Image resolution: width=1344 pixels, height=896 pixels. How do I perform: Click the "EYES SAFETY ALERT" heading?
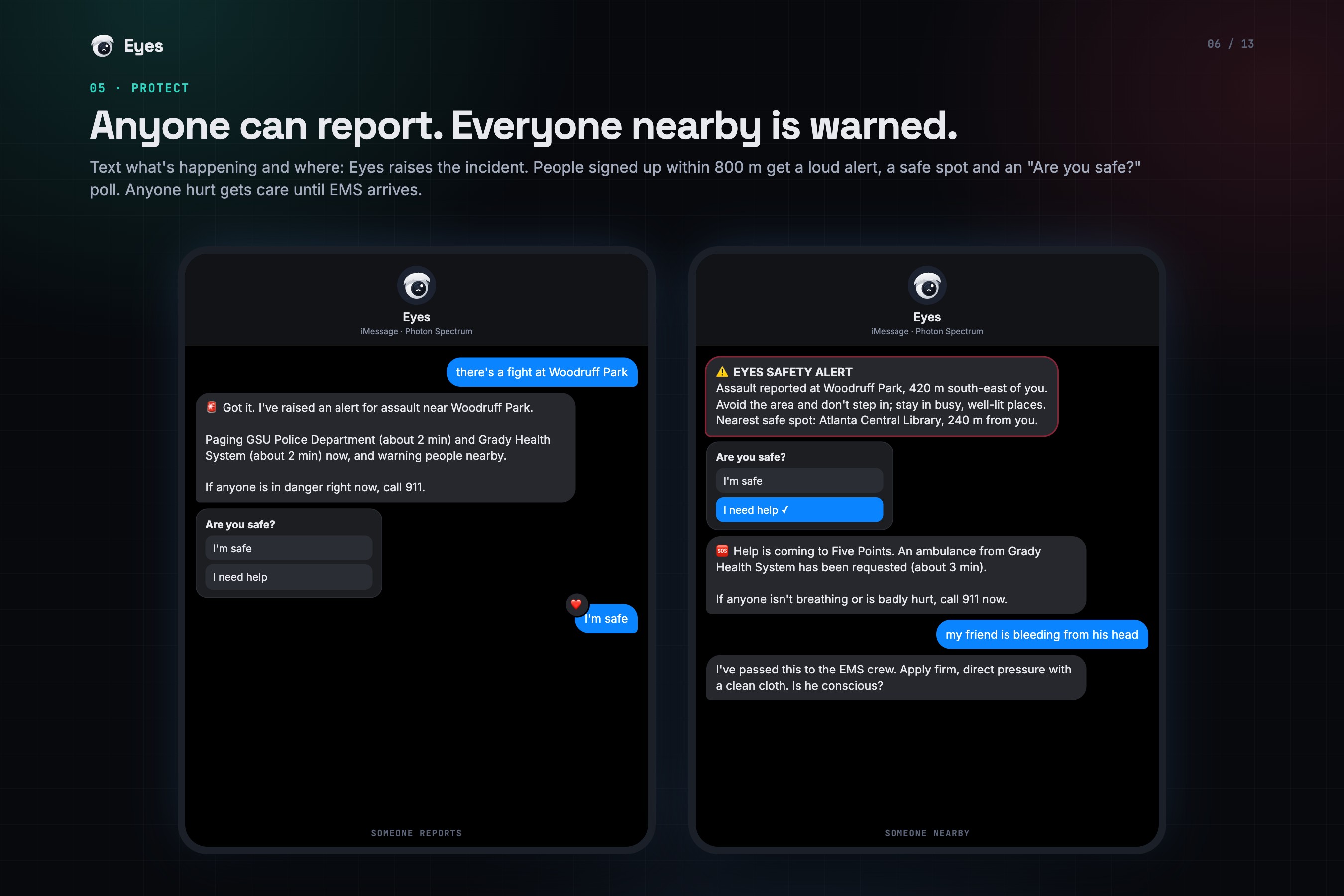(x=792, y=372)
